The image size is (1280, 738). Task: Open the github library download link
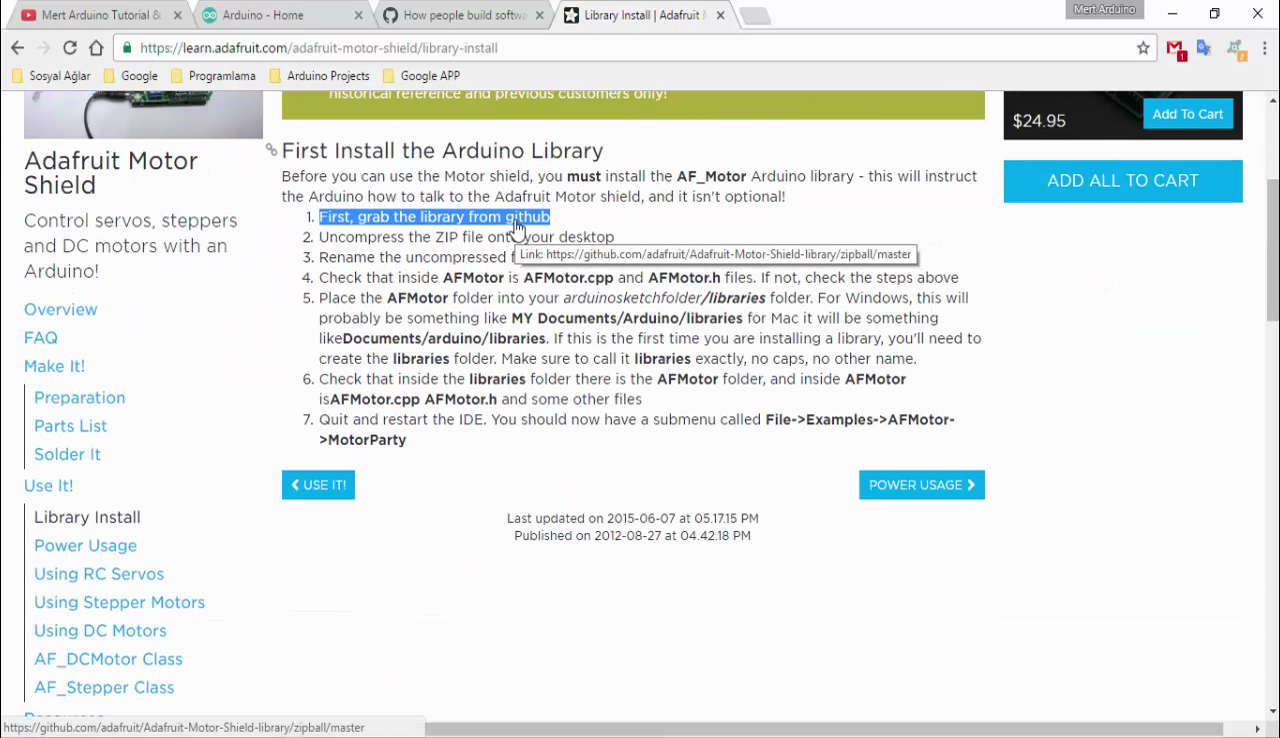click(x=433, y=216)
